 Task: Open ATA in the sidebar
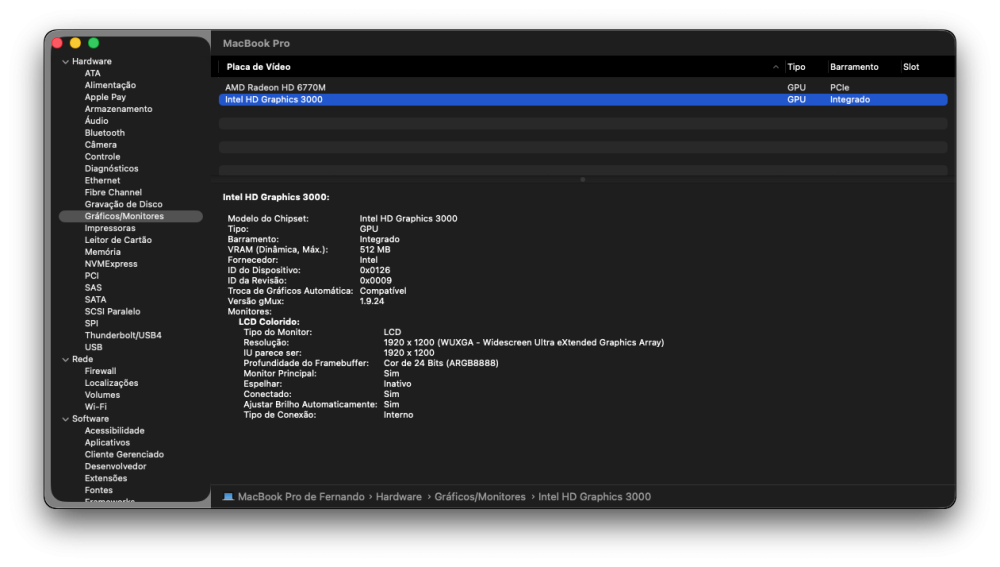tap(92, 73)
